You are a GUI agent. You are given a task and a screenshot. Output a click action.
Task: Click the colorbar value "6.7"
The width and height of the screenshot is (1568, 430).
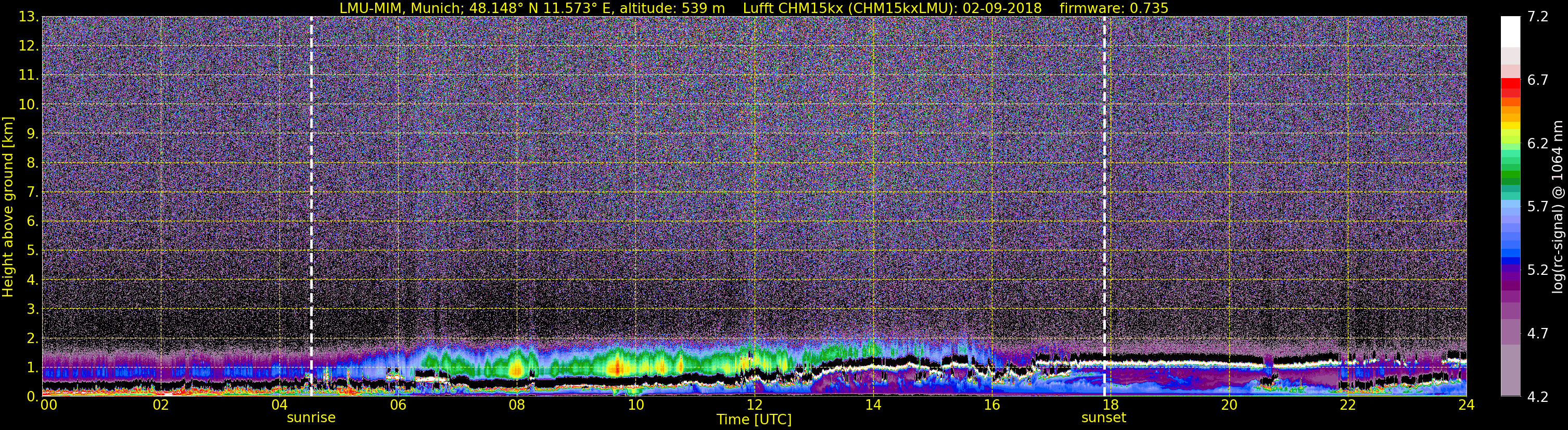[1538, 80]
